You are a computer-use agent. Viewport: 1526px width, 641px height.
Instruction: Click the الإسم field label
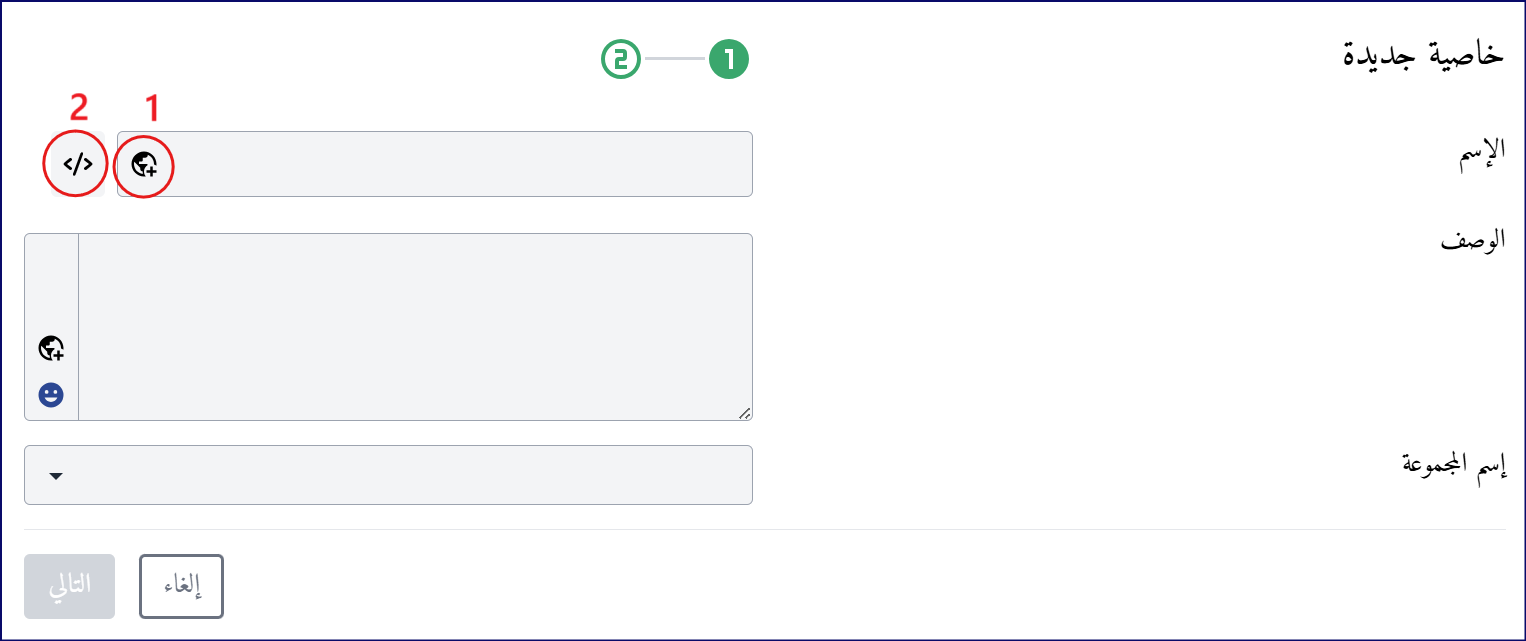click(1479, 153)
